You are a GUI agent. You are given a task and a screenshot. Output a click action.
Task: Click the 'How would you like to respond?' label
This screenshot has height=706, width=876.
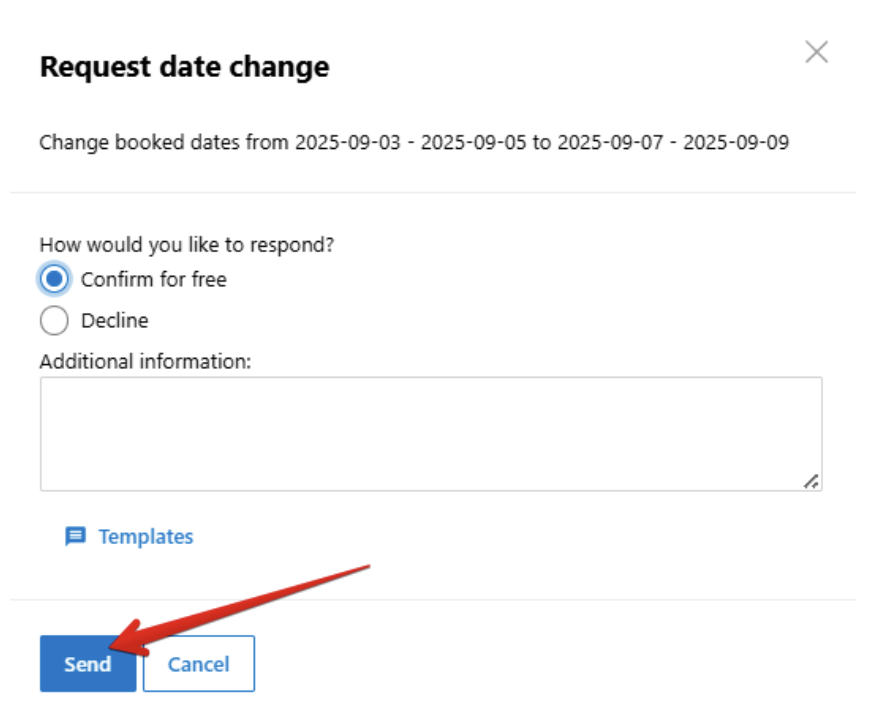187,245
